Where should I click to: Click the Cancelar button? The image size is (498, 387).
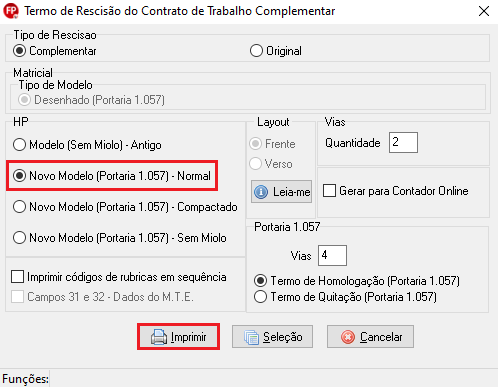coord(370,337)
